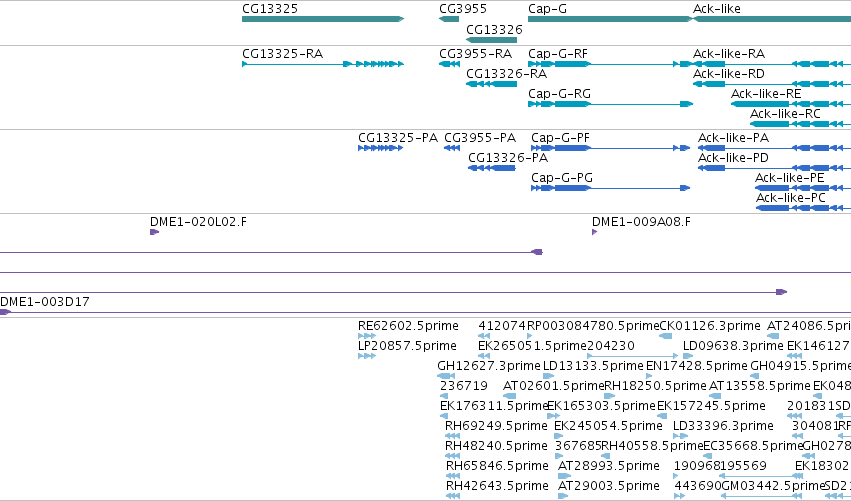This screenshot has width=851, height=501.
Task: Open the RE62602.5prime EST label
Action: tap(408, 326)
